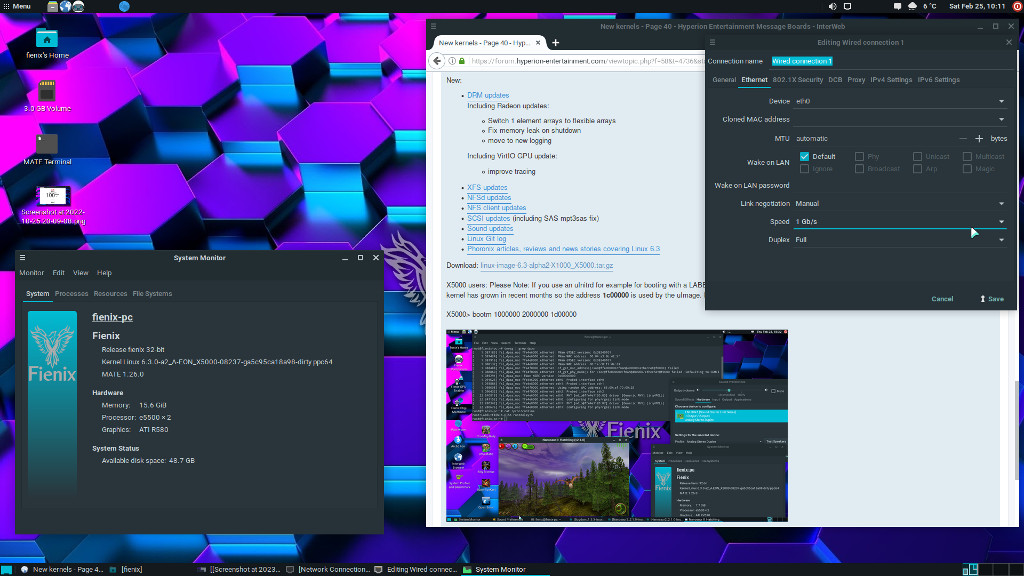Open the Linux Git log link

click(487, 239)
